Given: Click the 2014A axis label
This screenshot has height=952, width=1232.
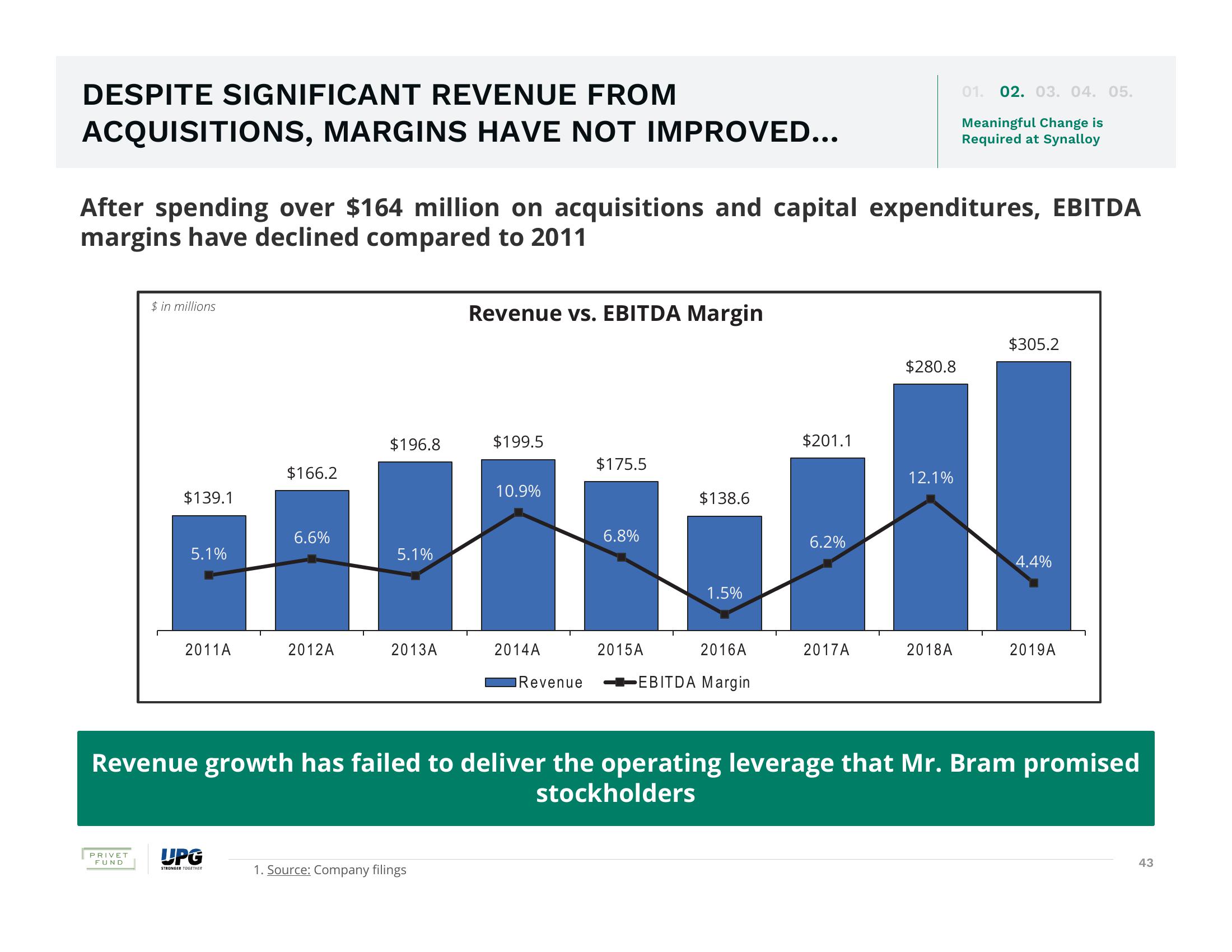Looking at the screenshot, I should [x=517, y=650].
